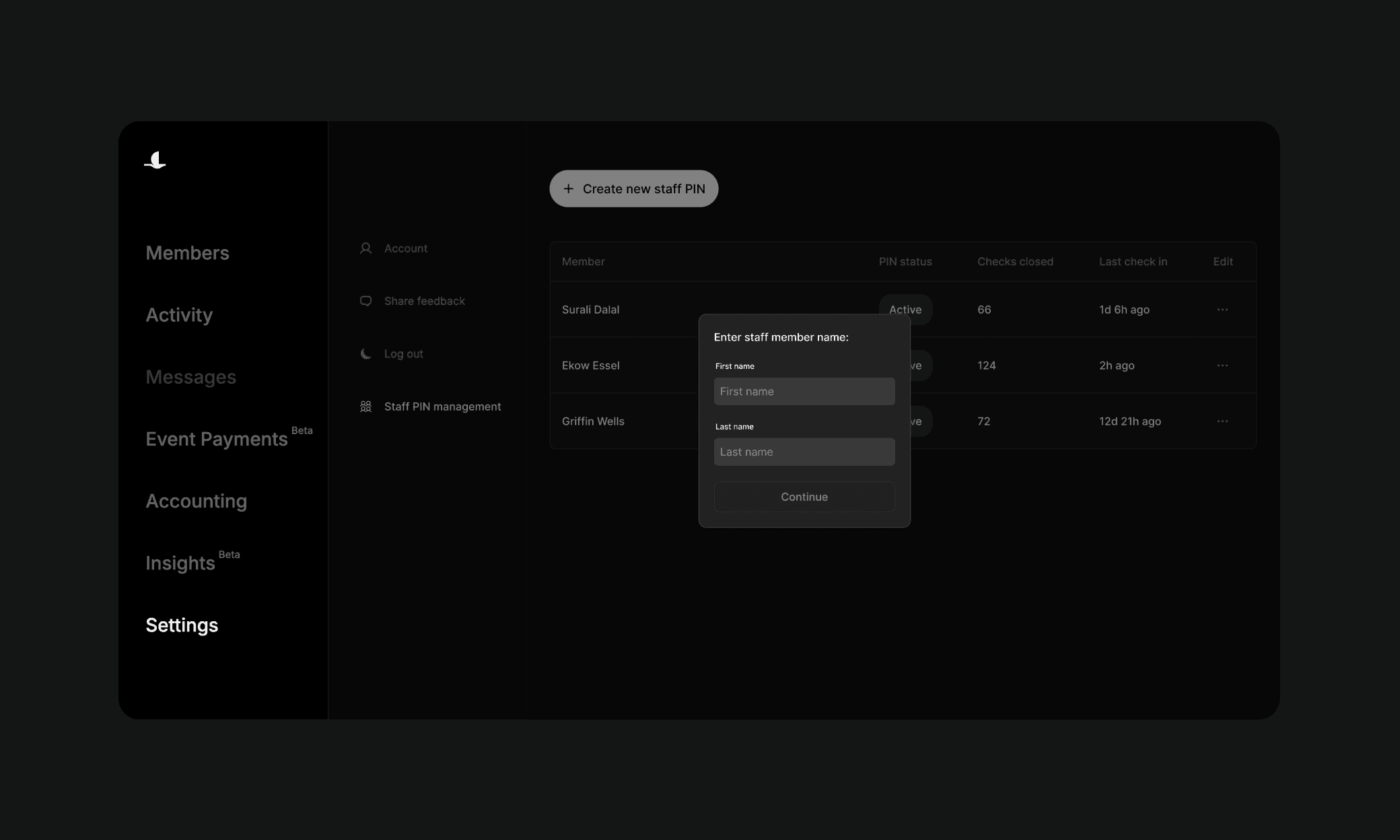
Task: Switch to Accounting section
Action: [196, 501]
